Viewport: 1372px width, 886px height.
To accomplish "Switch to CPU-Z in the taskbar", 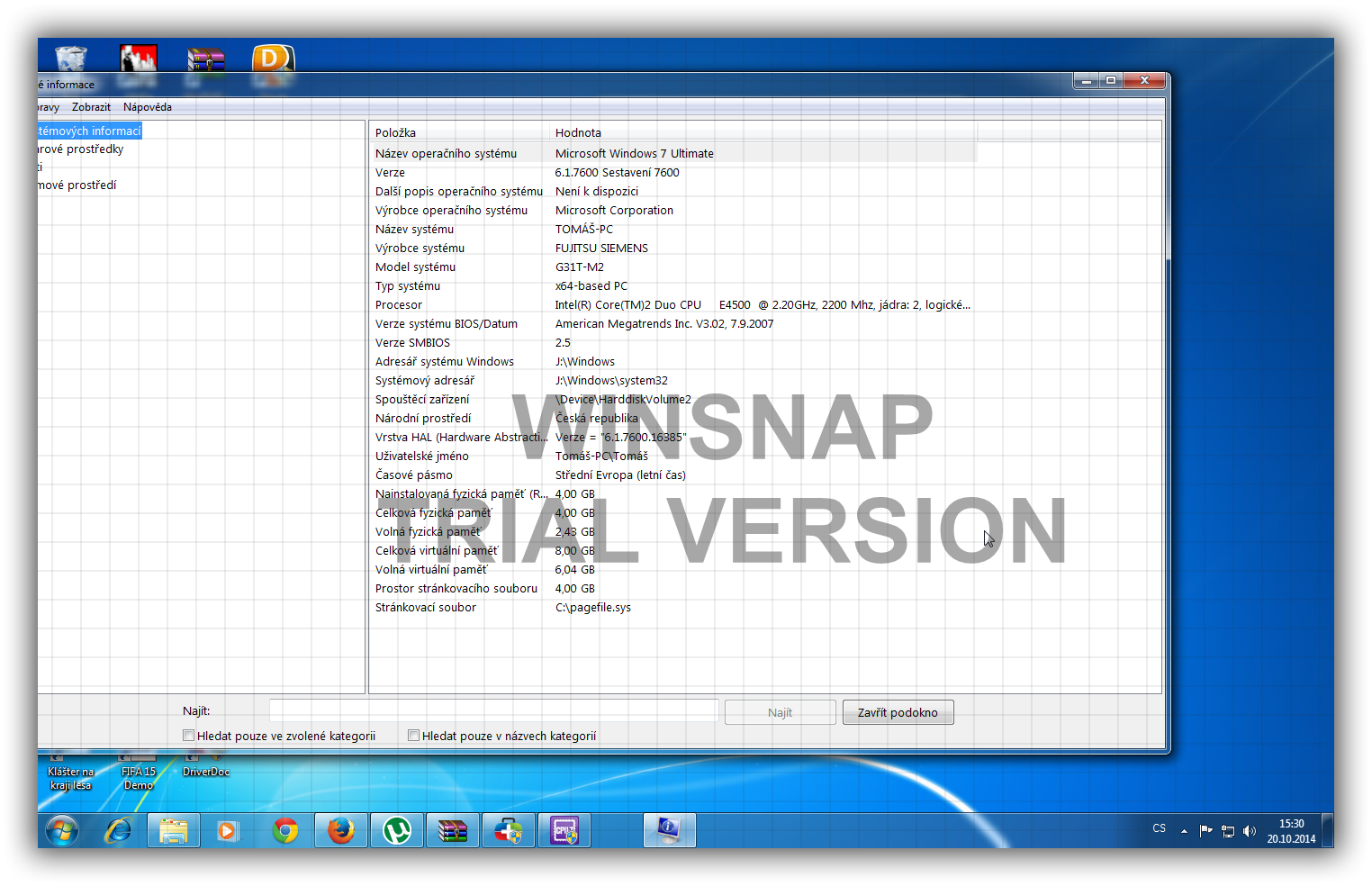I will click(564, 830).
